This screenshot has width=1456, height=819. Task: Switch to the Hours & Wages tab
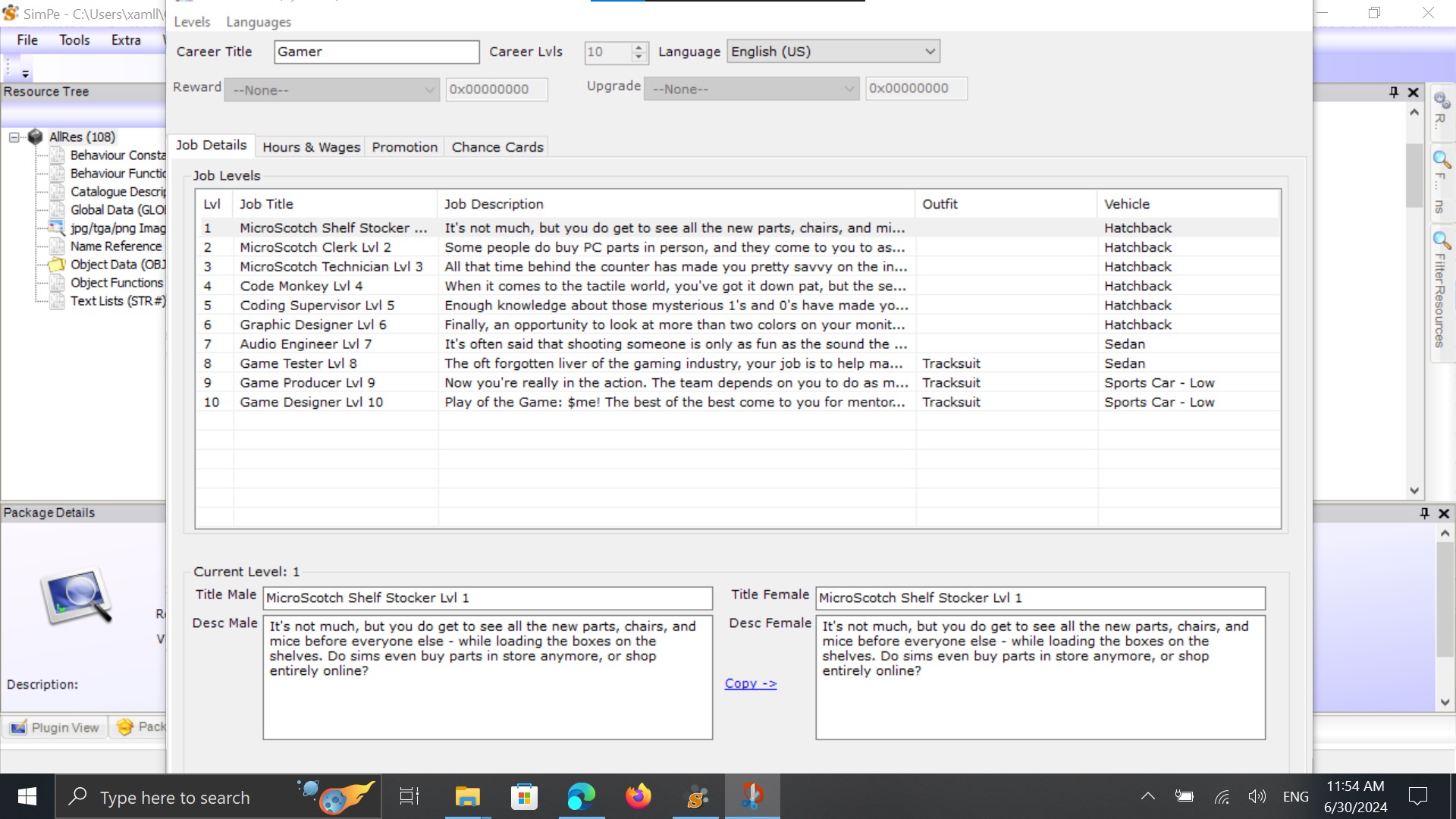311,147
